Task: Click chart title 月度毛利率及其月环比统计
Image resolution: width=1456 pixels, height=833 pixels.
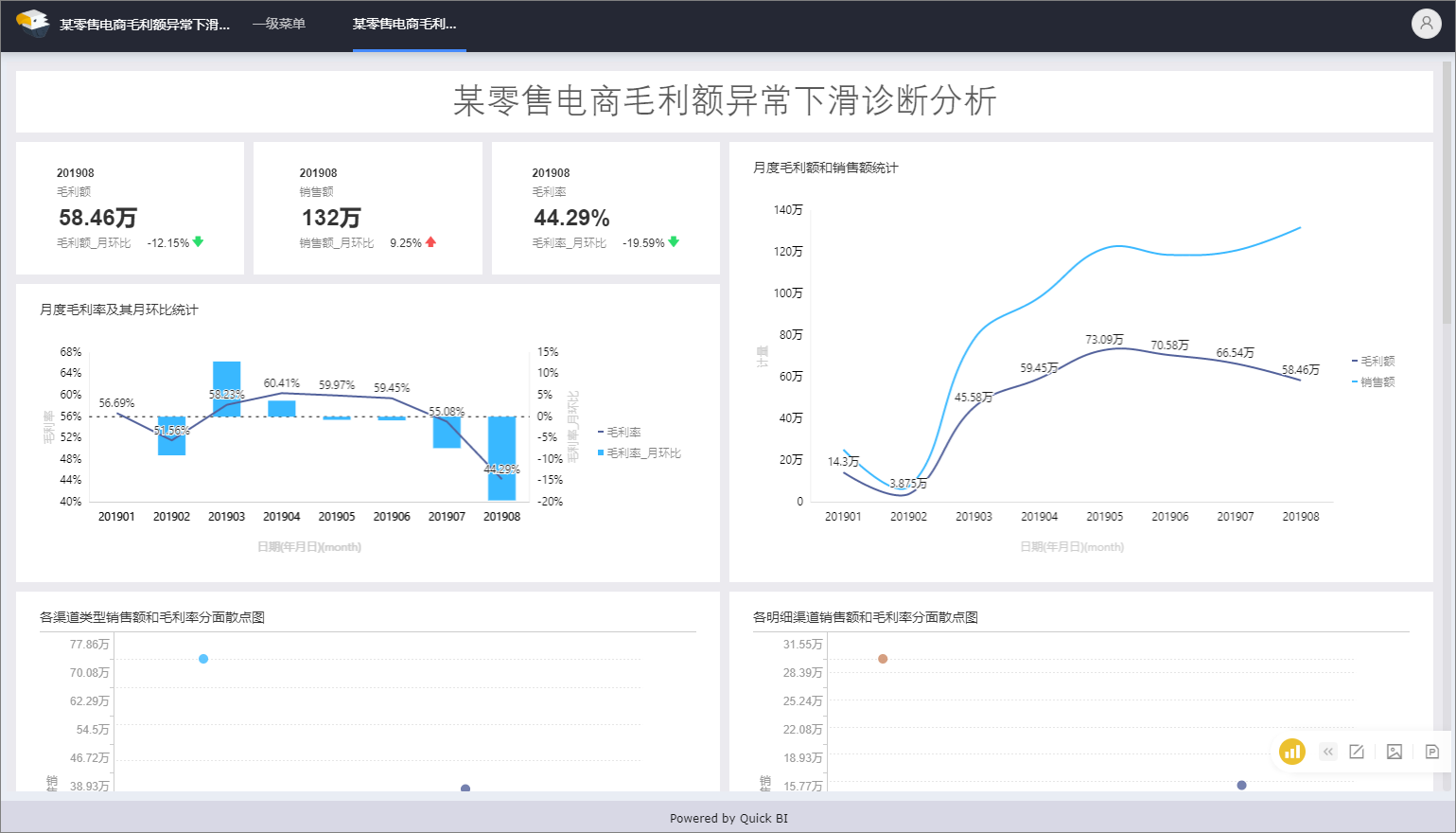Action: pyautogui.click(x=119, y=310)
